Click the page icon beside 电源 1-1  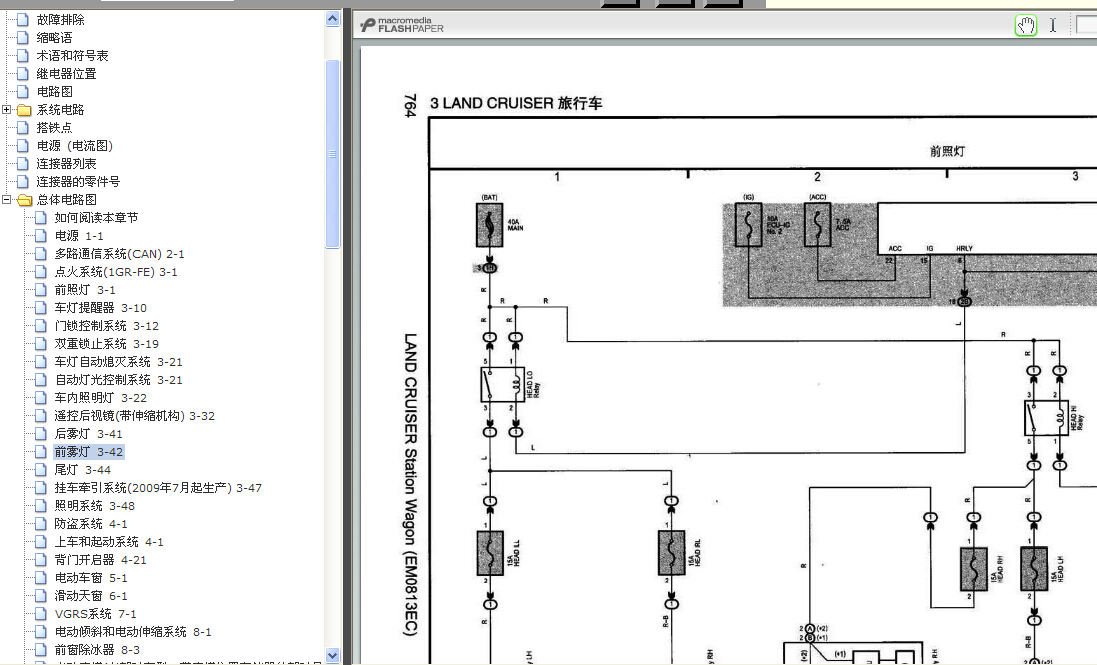pyautogui.click(x=41, y=236)
